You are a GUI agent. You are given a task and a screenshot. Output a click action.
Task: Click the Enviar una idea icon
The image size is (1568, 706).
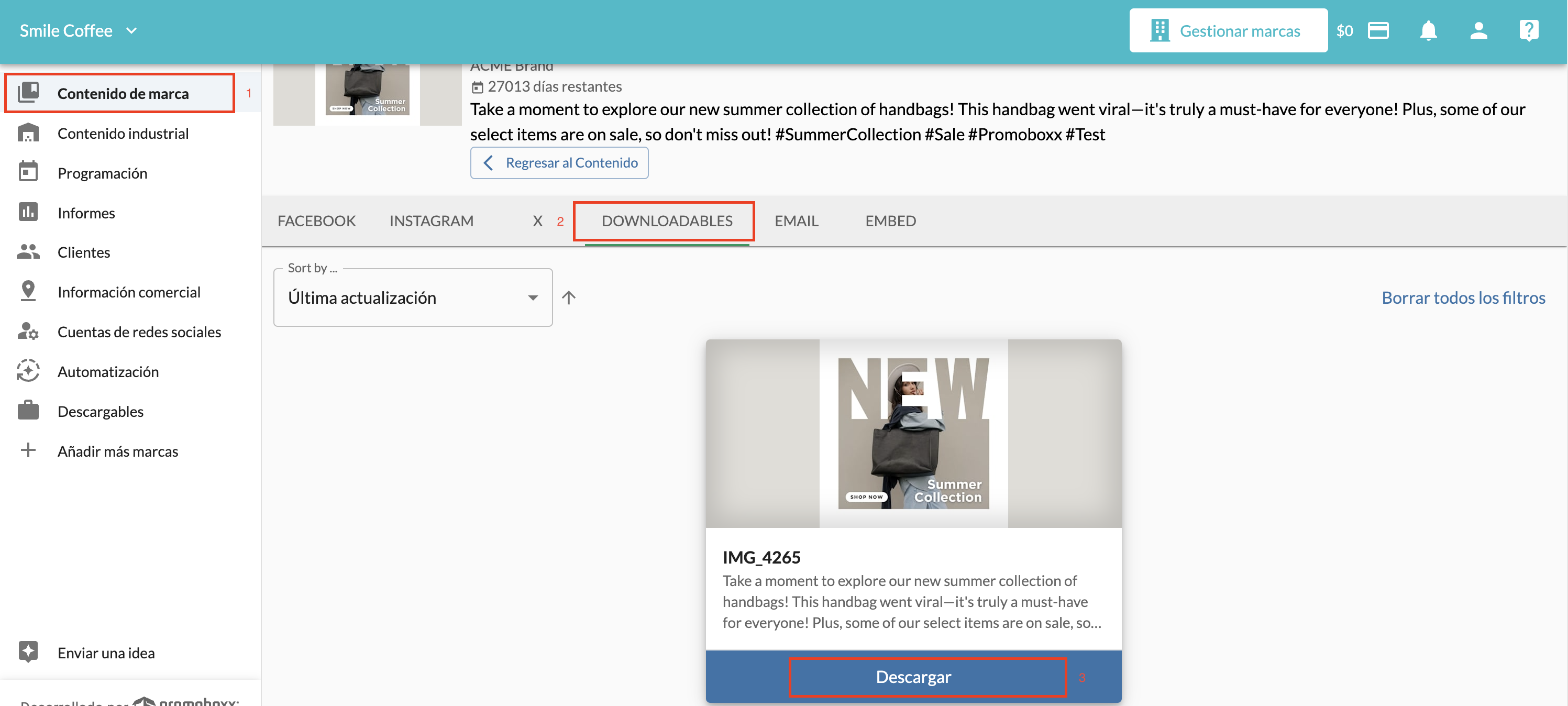click(x=28, y=652)
